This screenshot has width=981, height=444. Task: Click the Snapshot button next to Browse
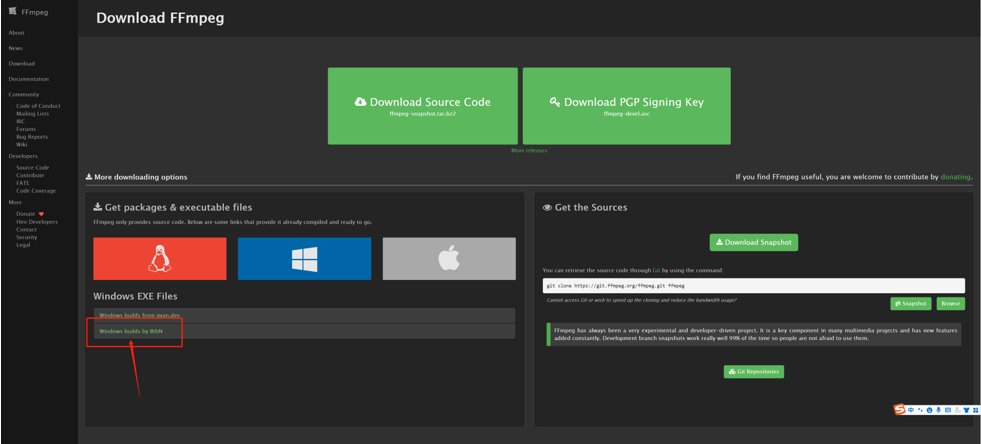(911, 303)
